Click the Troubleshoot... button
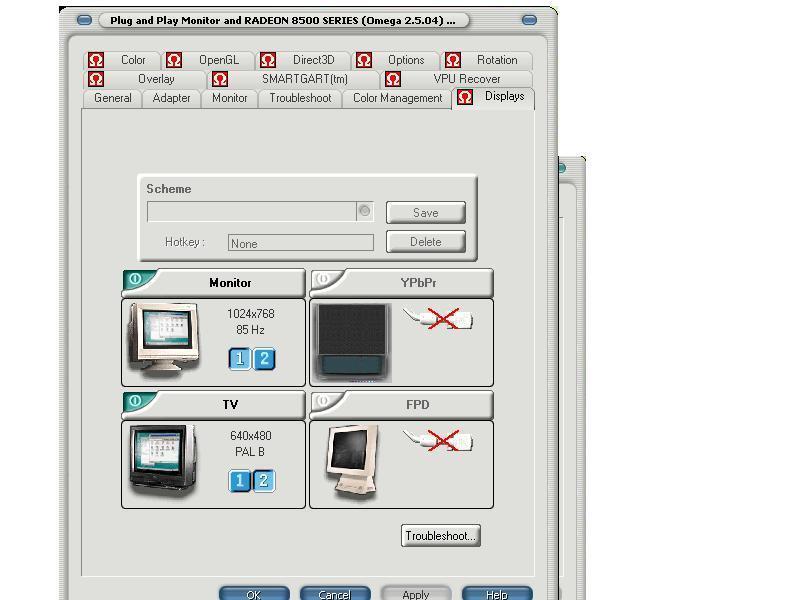This screenshot has height=600, width=800. 440,536
